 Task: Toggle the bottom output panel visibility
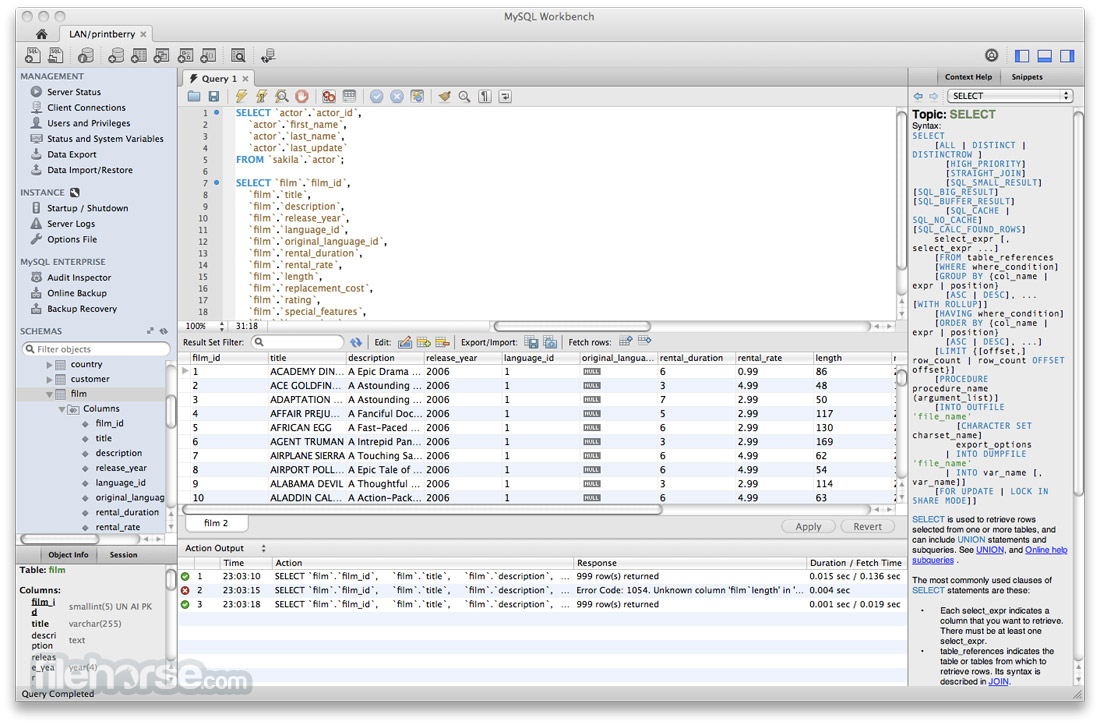tap(1045, 55)
